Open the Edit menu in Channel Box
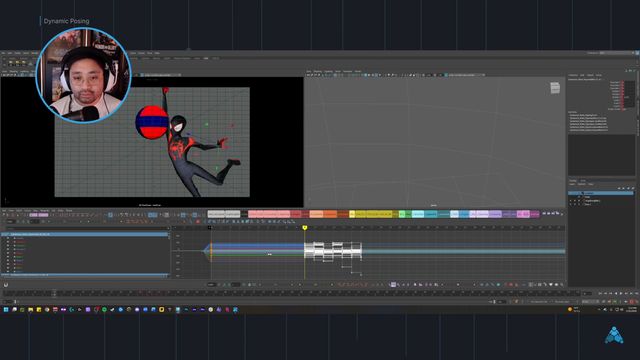The height and width of the screenshot is (360, 640). point(582,75)
